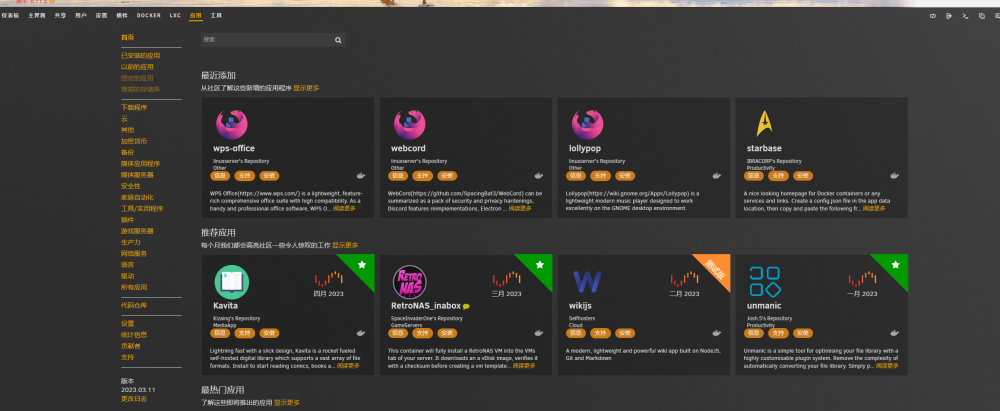Open the 共享 tab in top navigation

60,15
